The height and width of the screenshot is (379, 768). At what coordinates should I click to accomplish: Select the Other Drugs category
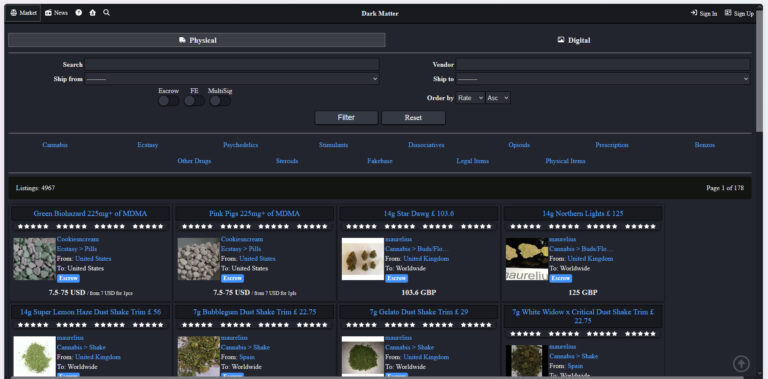point(194,161)
